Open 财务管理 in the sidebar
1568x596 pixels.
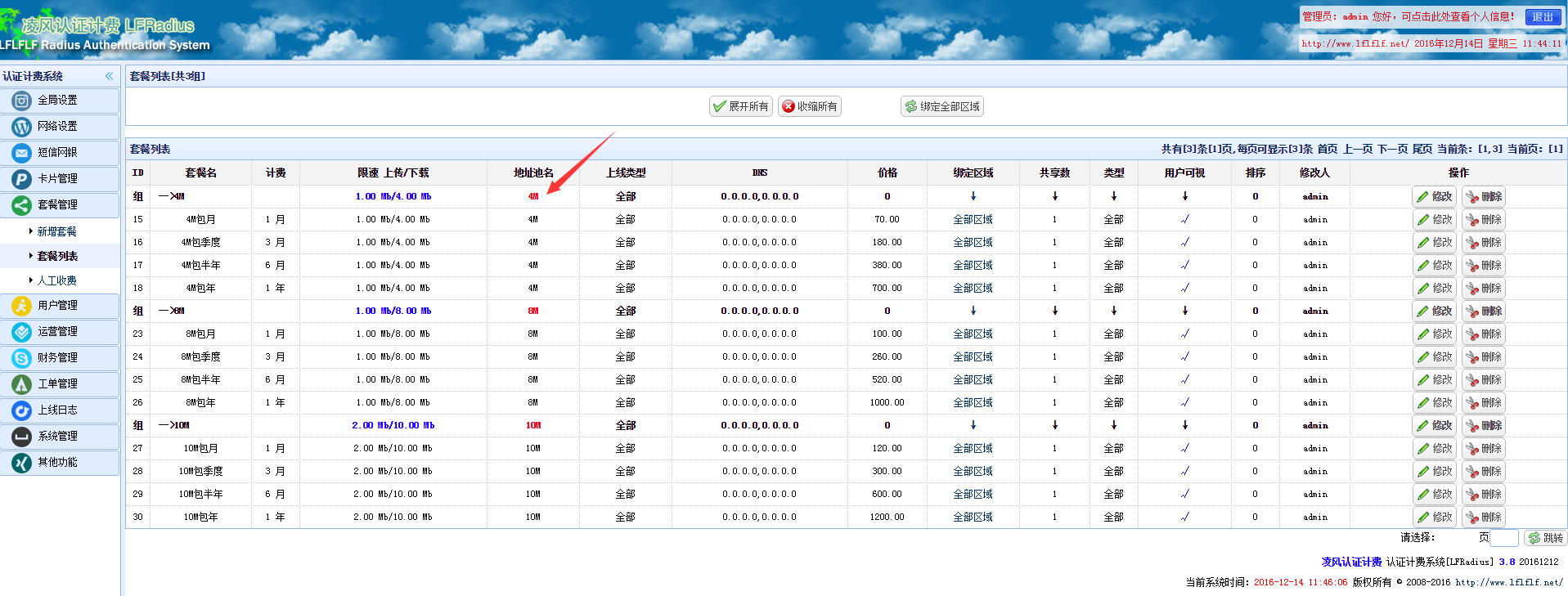[x=57, y=358]
